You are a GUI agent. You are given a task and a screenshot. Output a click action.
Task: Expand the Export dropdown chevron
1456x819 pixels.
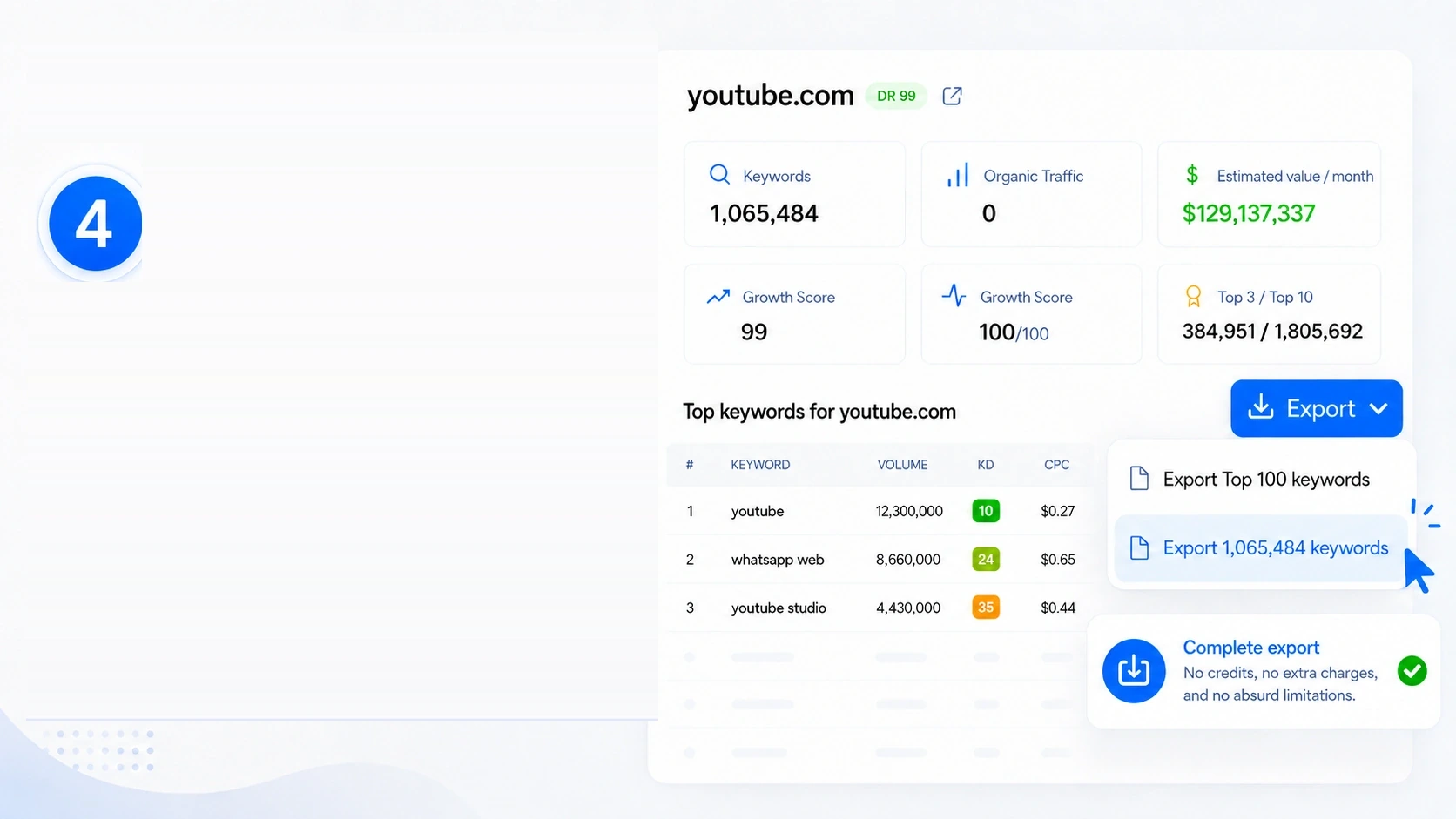pos(1378,408)
